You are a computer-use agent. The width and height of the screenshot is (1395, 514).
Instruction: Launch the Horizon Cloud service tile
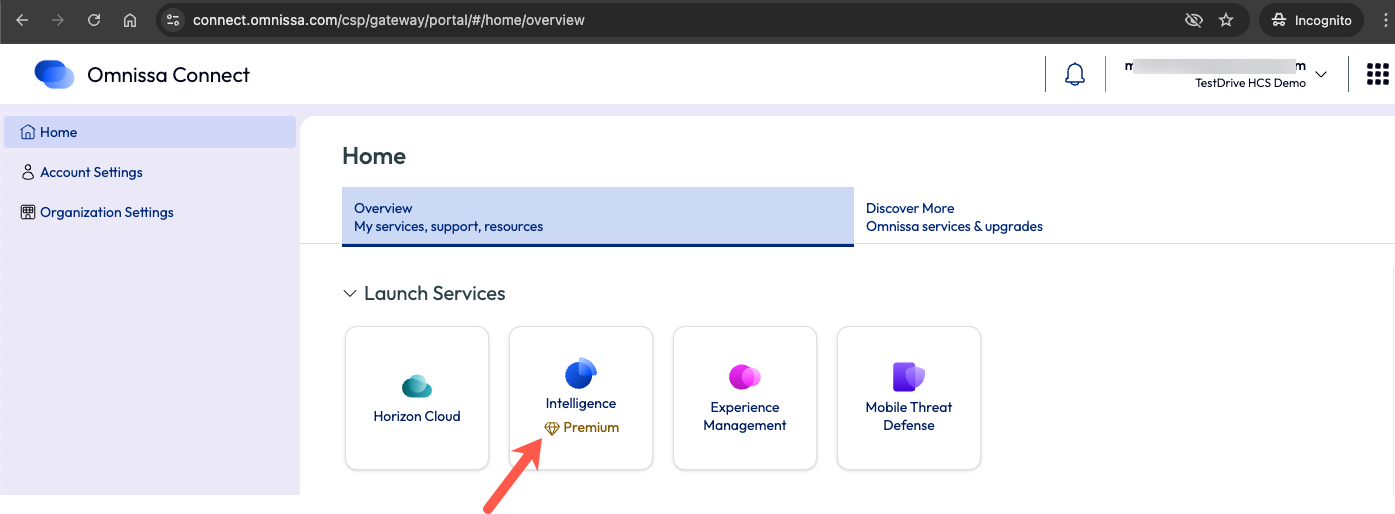coord(417,398)
